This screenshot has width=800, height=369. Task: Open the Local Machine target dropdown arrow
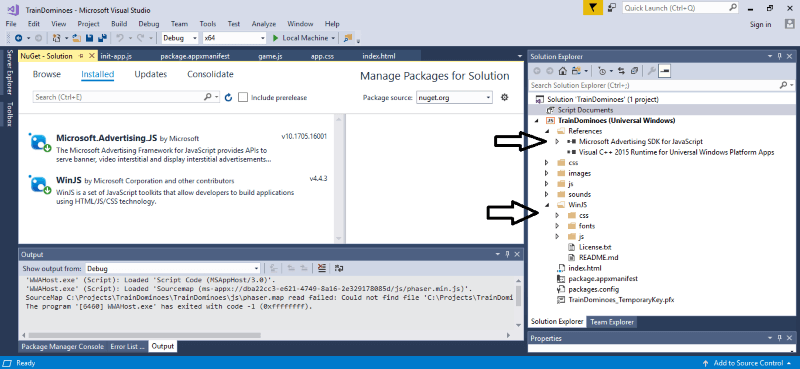coord(333,38)
